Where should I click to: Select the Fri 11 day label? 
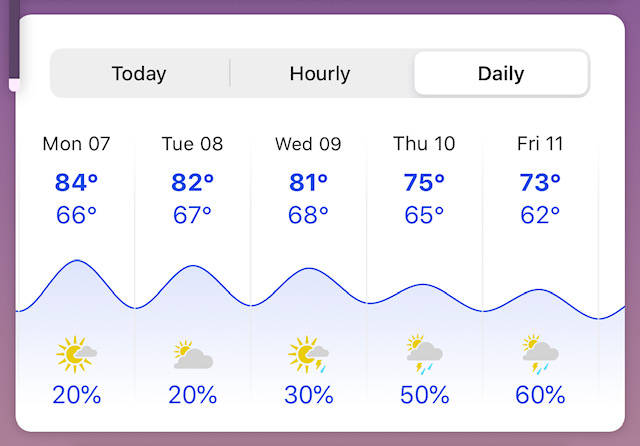click(x=540, y=144)
